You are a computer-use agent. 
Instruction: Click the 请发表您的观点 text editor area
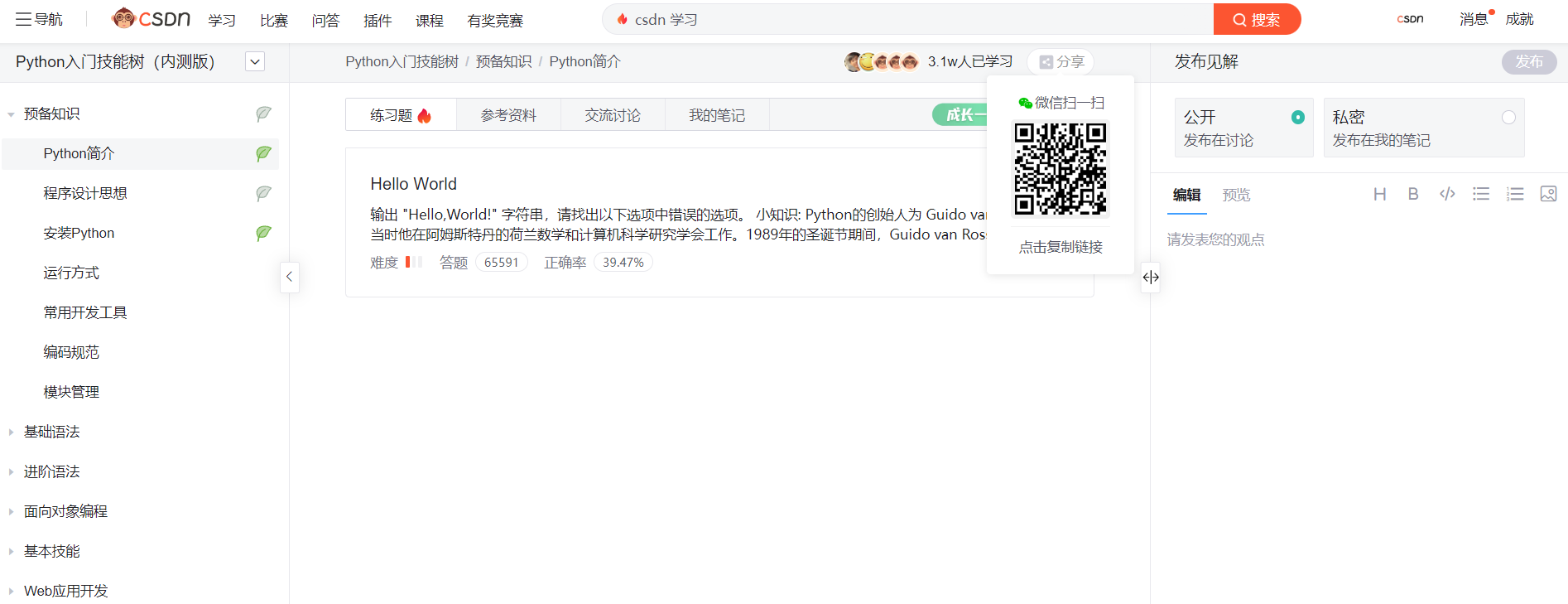(1358, 239)
